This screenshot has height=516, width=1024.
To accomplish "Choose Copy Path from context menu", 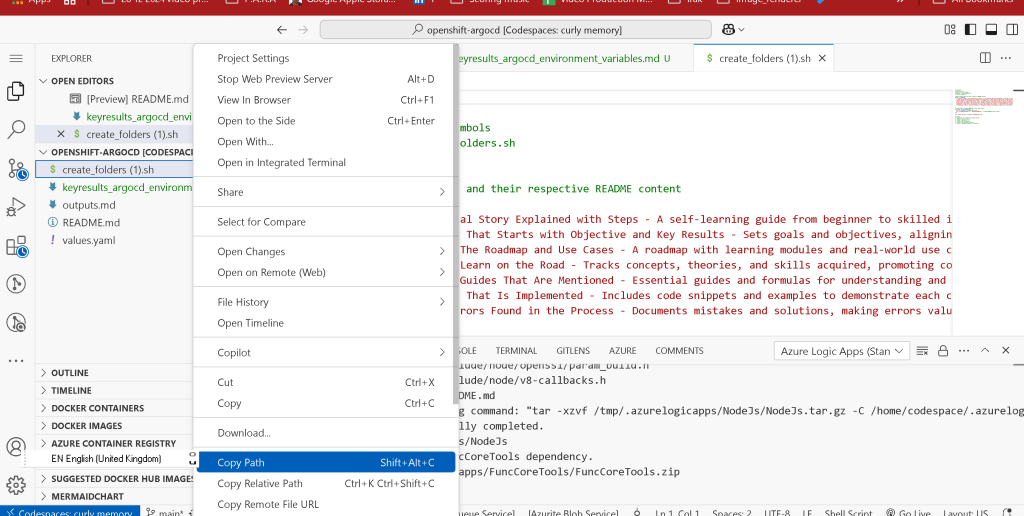I will point(324,462).
